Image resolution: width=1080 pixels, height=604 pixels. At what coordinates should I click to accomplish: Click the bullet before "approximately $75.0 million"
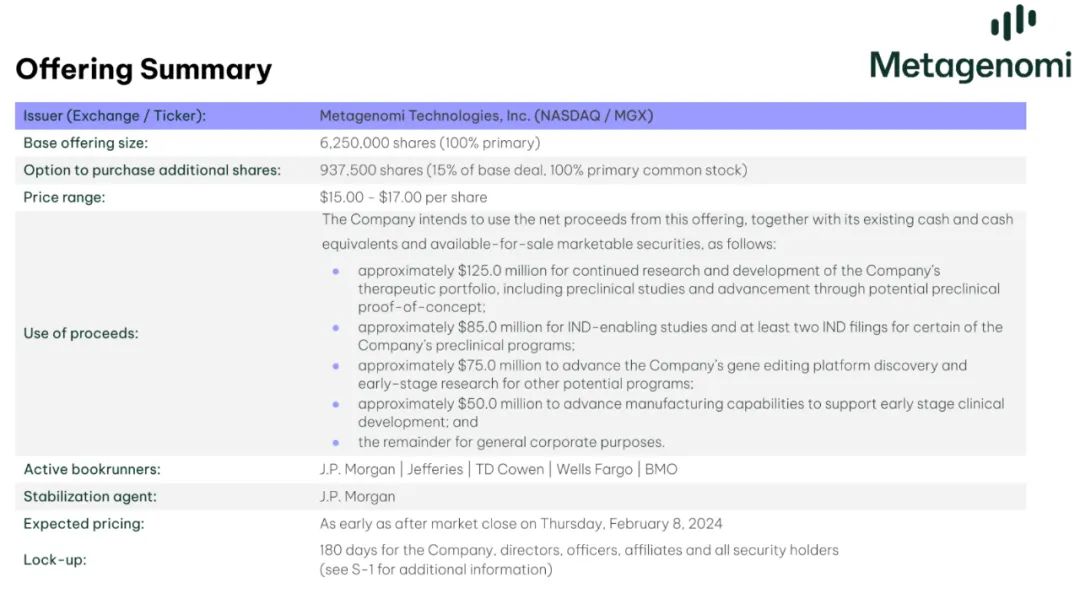click(x=336, y=366)
